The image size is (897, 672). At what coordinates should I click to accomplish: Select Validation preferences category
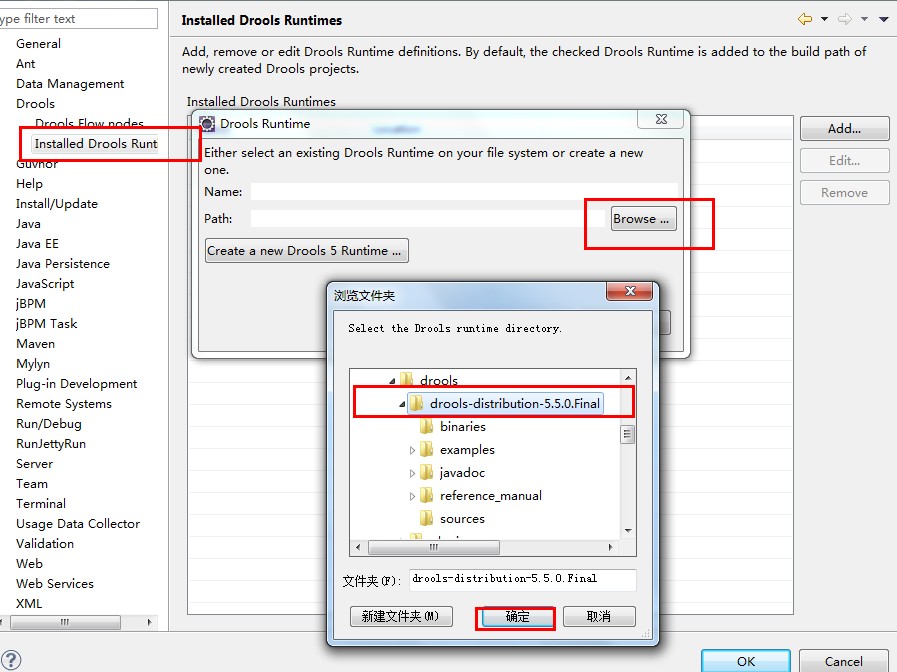45,544
